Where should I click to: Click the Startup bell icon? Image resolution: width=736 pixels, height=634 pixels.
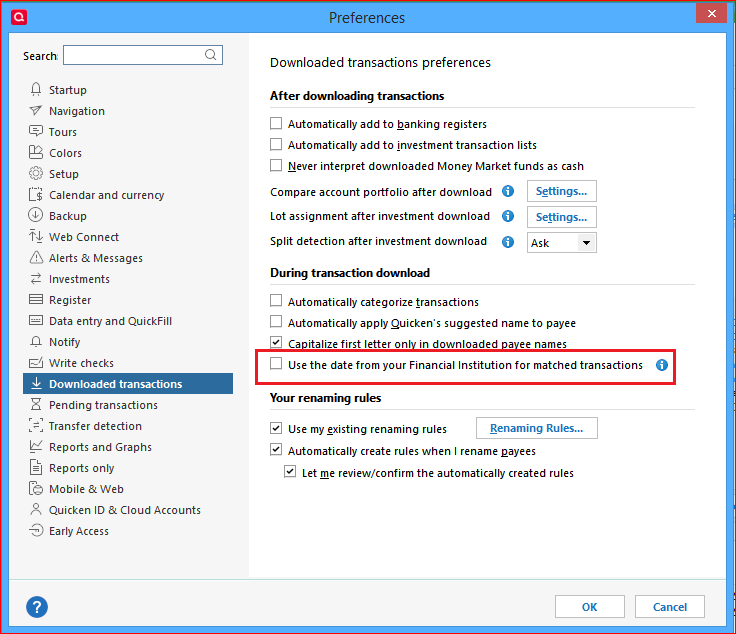click(x=36, y=89)
